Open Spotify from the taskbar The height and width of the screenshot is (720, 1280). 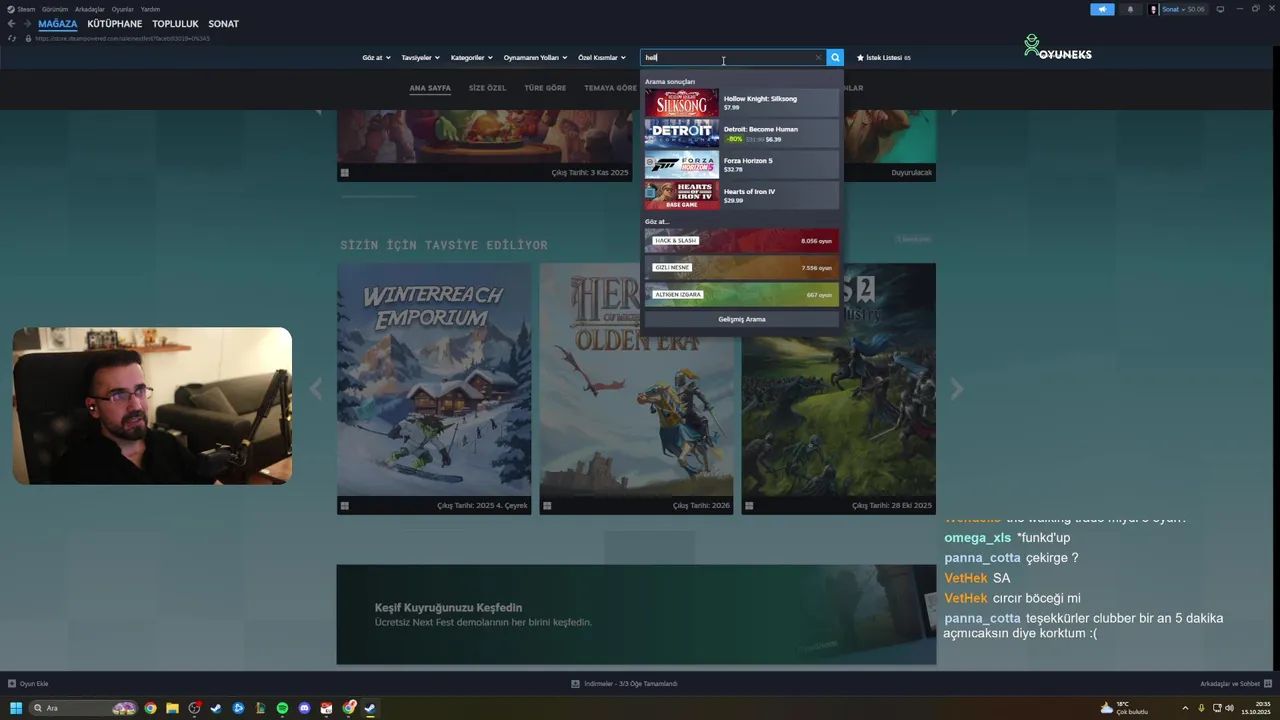(282, 708)
